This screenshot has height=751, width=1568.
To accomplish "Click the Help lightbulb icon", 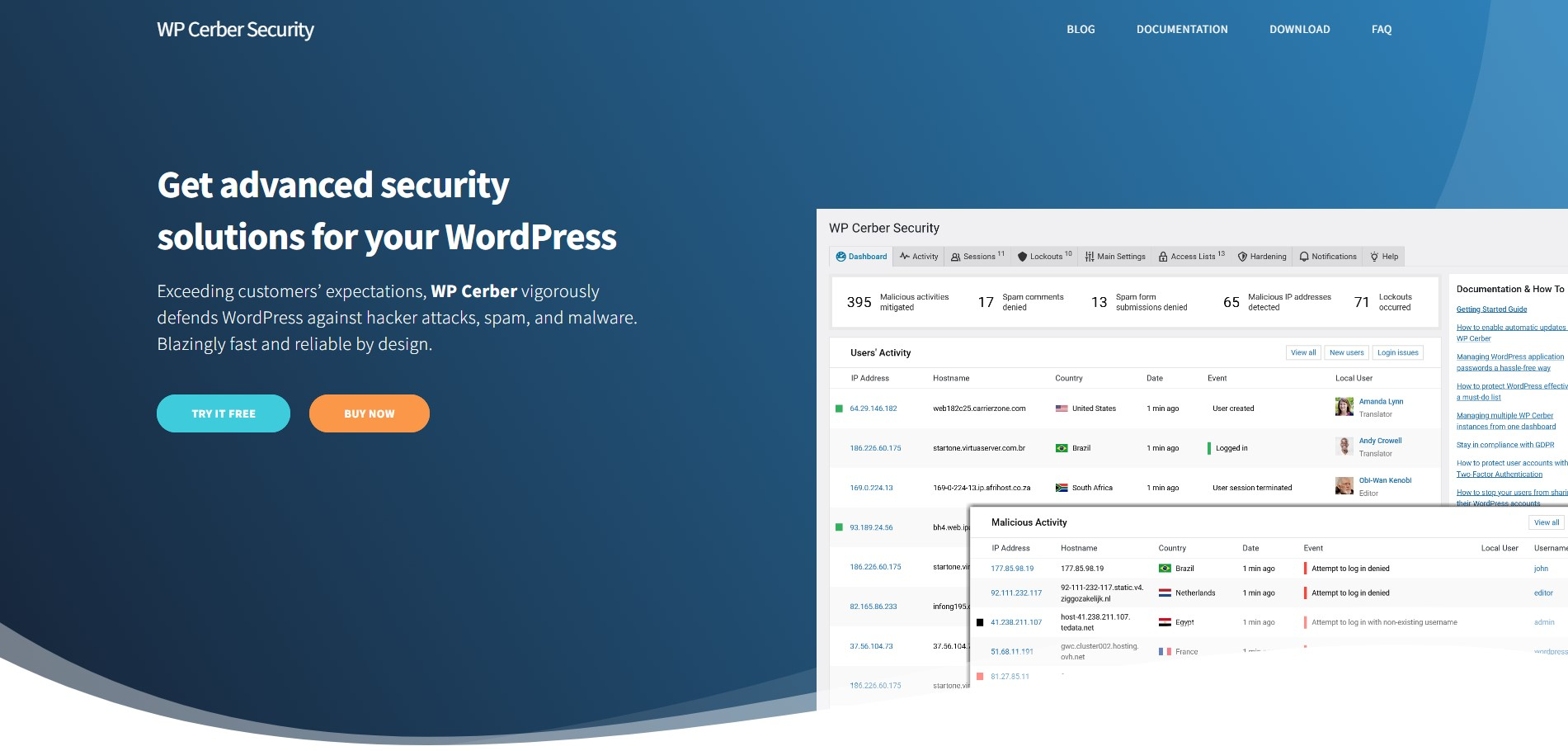I will [x=1374, y=257].
